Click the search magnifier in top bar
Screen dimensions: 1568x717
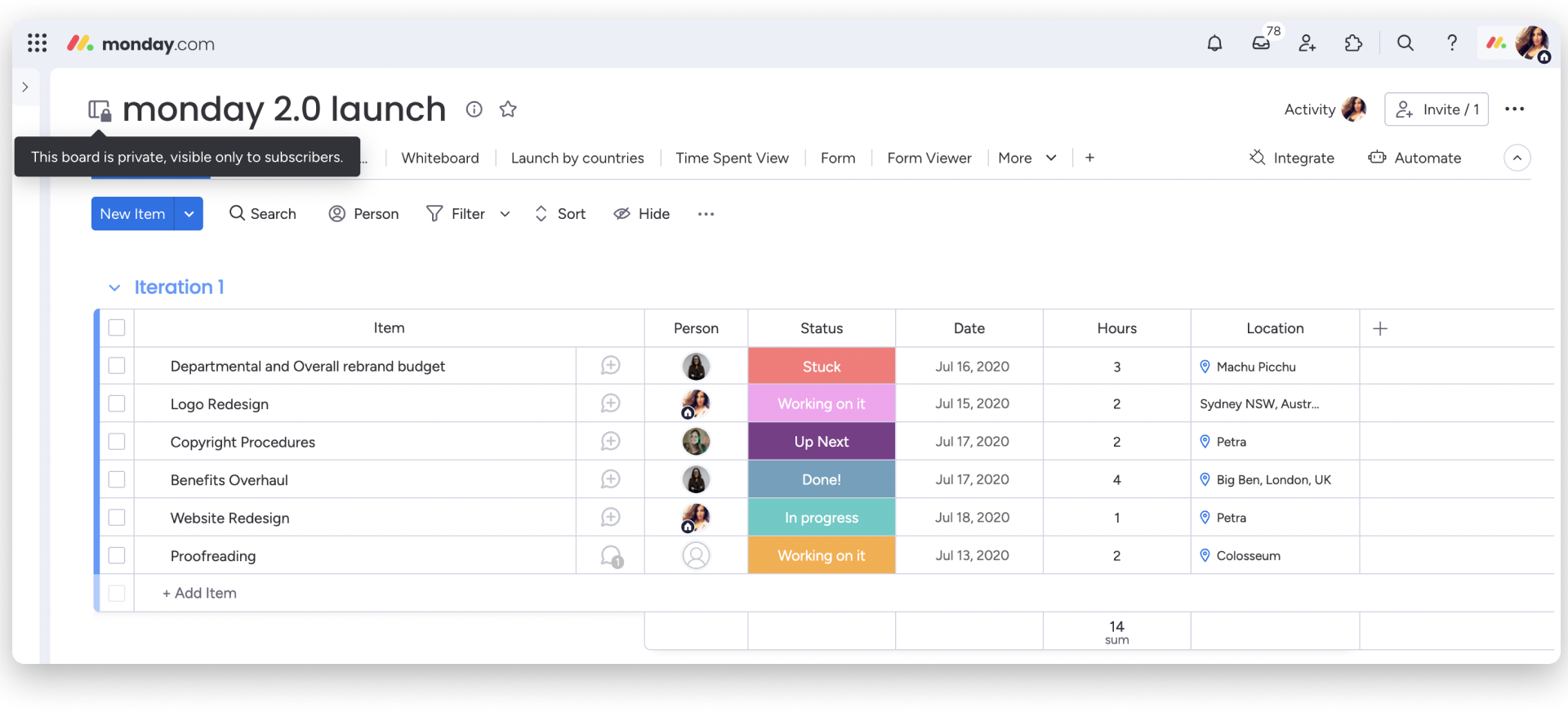pos(1405,43)
